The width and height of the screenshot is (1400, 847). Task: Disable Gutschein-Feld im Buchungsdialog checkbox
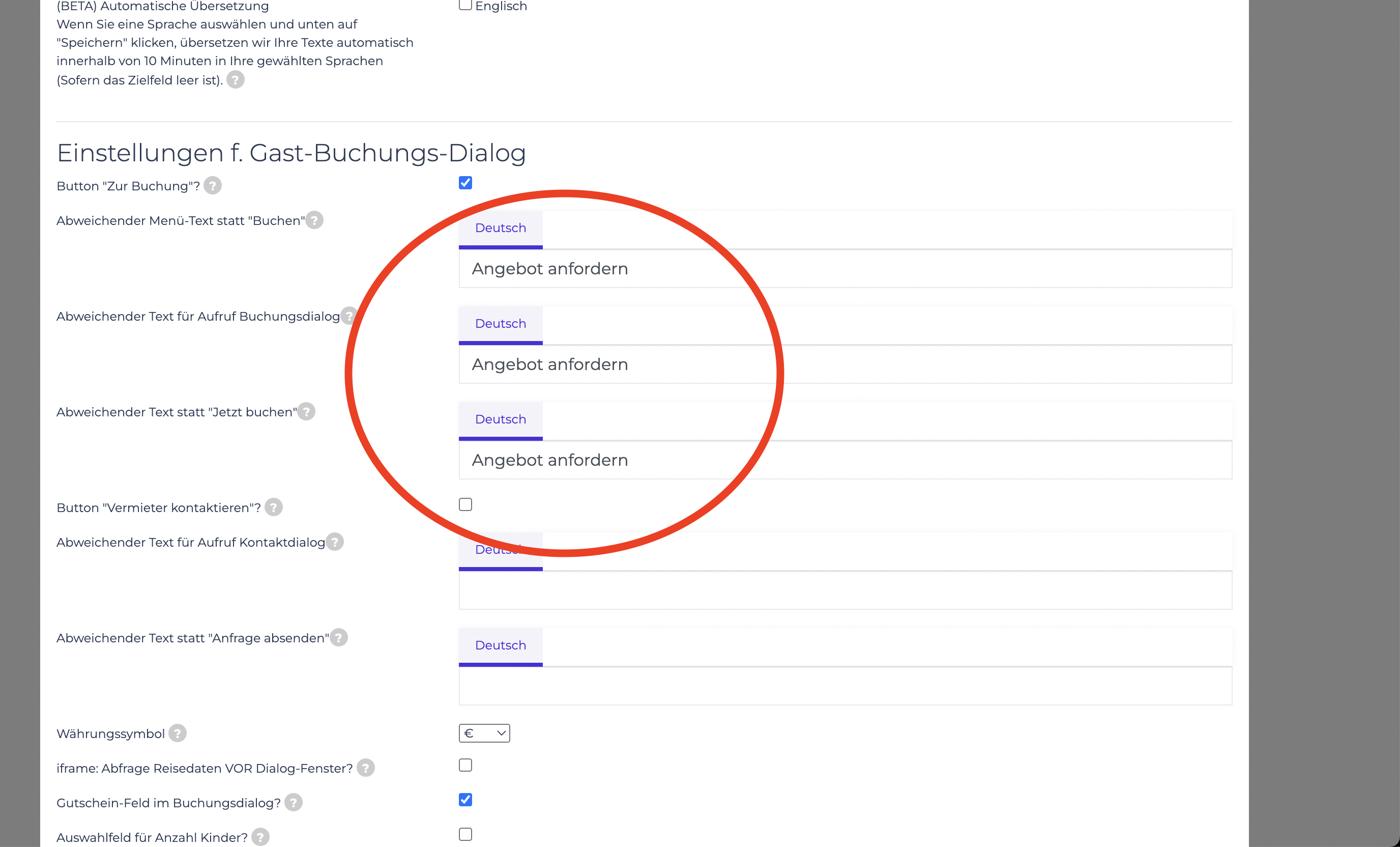(x=465, y=800)
